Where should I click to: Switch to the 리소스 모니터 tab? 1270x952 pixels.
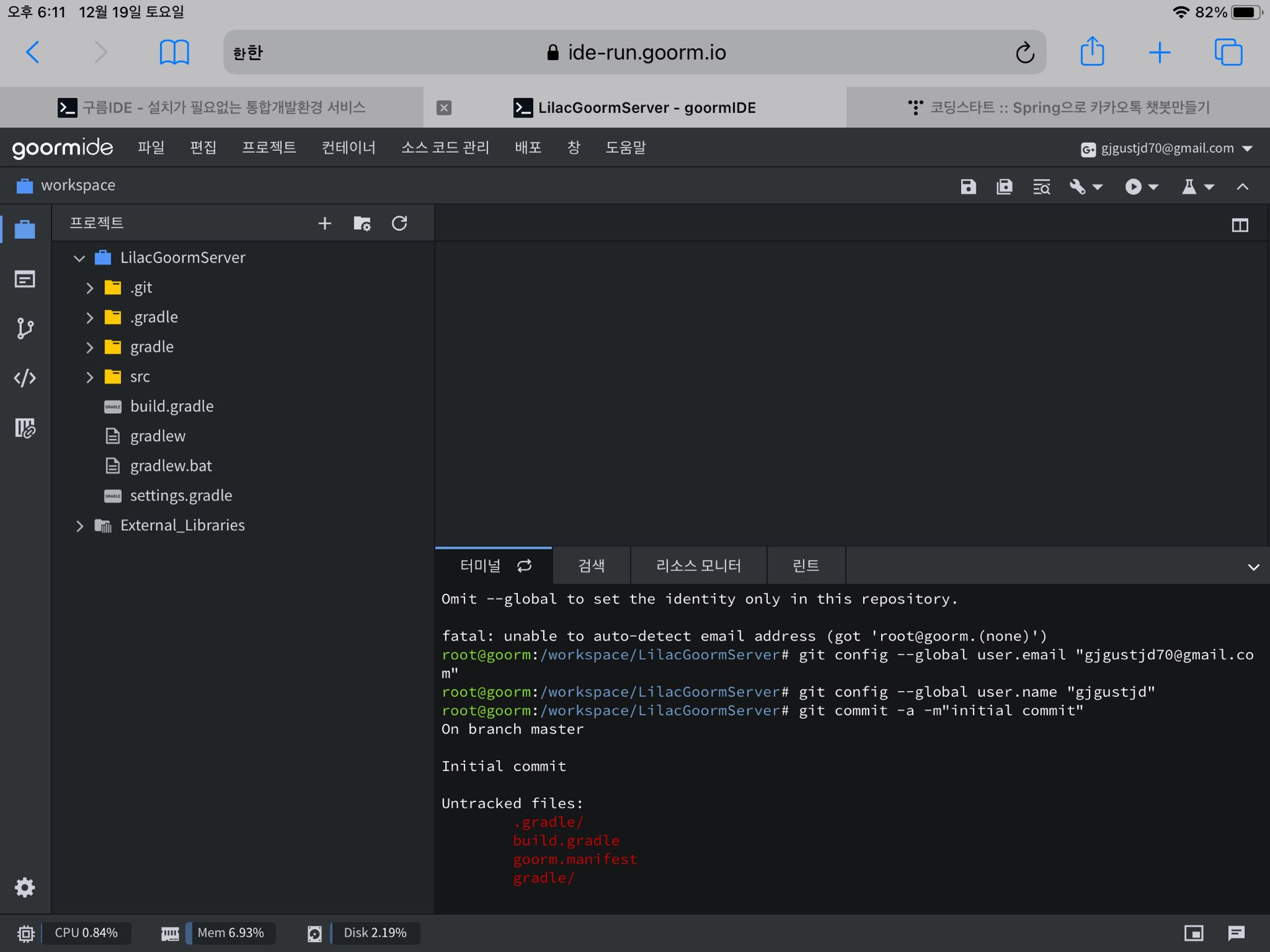coord(698,566)
